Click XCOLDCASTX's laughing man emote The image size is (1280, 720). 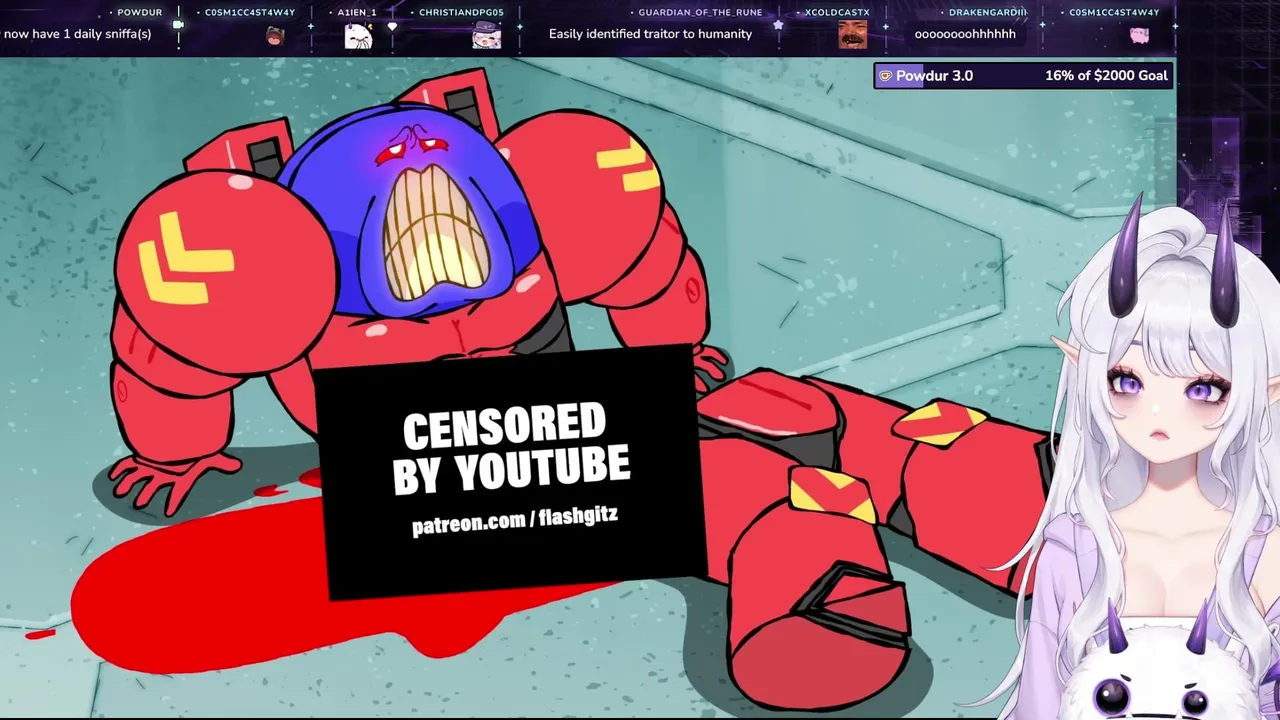point(852,35)
